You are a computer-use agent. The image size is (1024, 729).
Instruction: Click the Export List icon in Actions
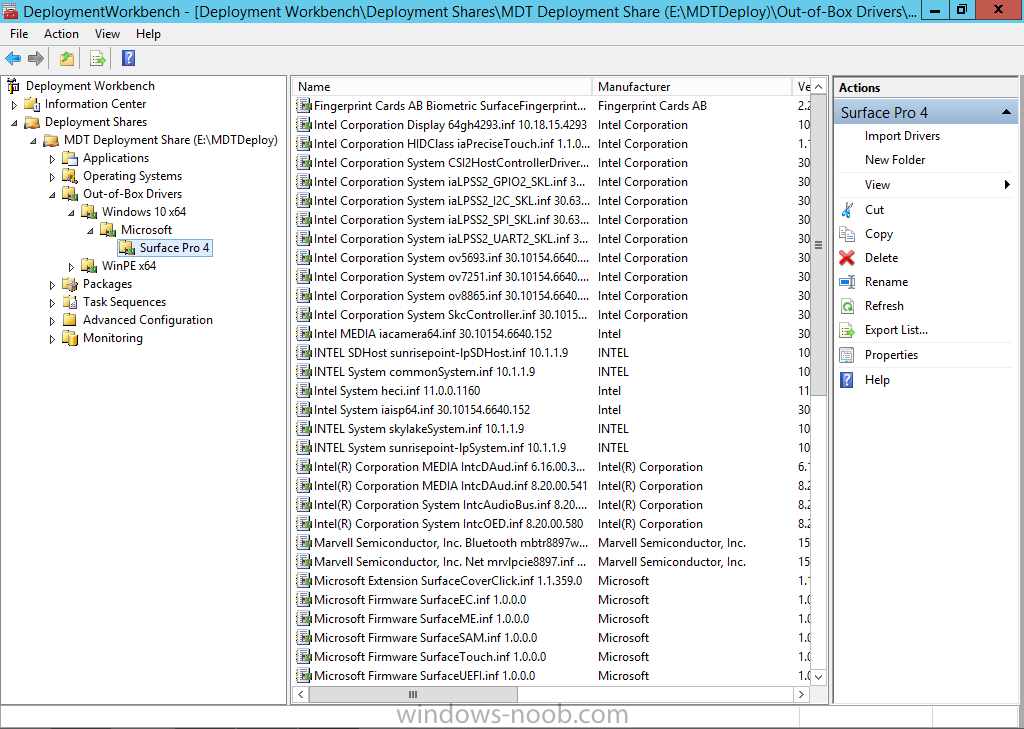(x=847, y=330)
